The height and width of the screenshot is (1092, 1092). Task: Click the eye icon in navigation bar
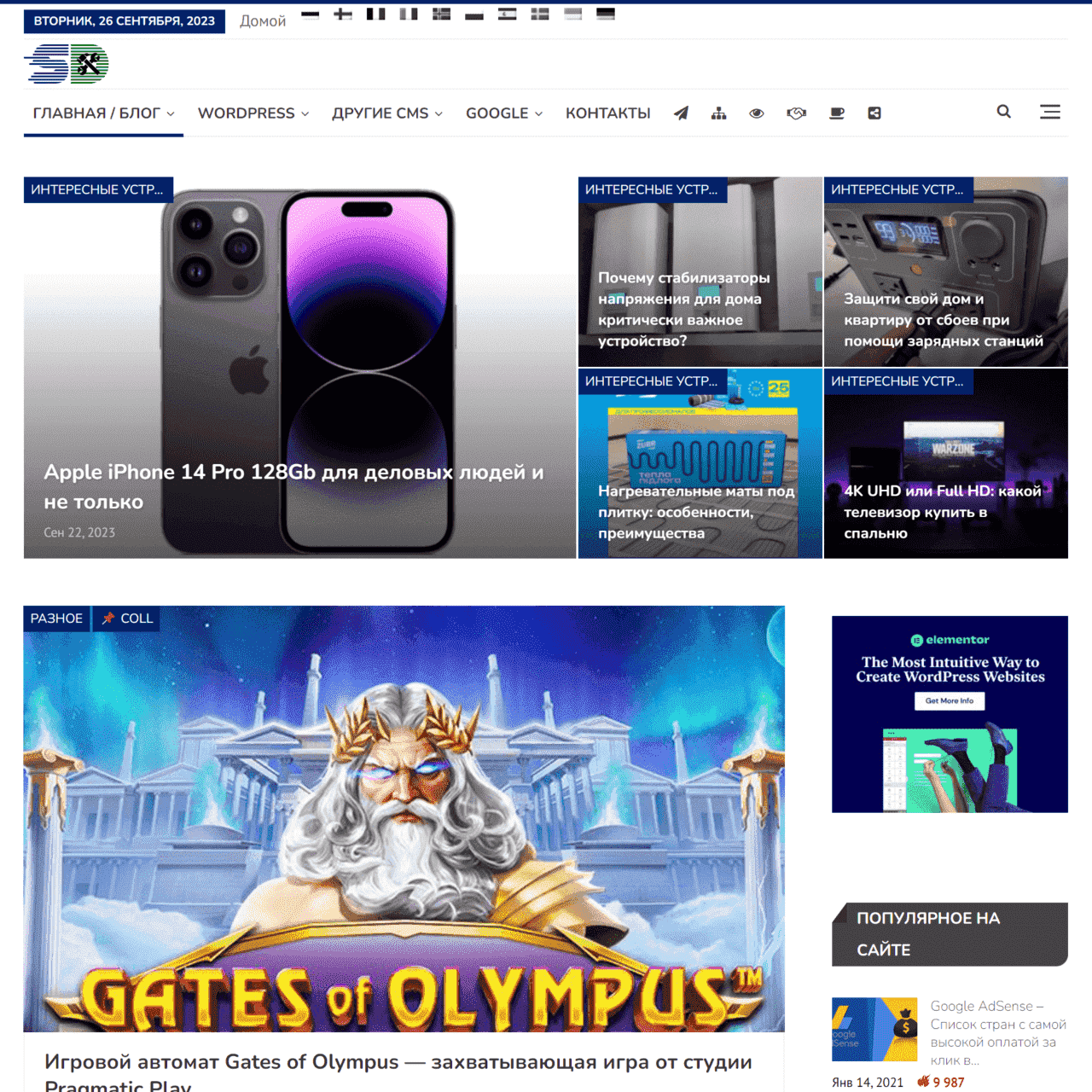(x=756, y=113)
